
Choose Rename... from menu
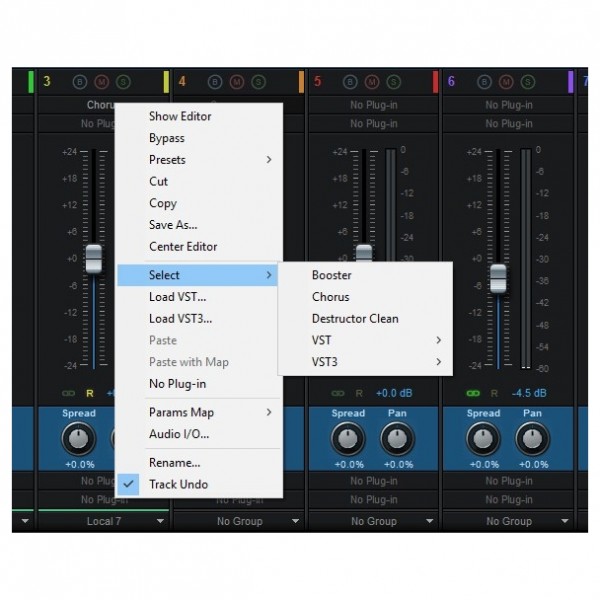click(x=199, y=463)
